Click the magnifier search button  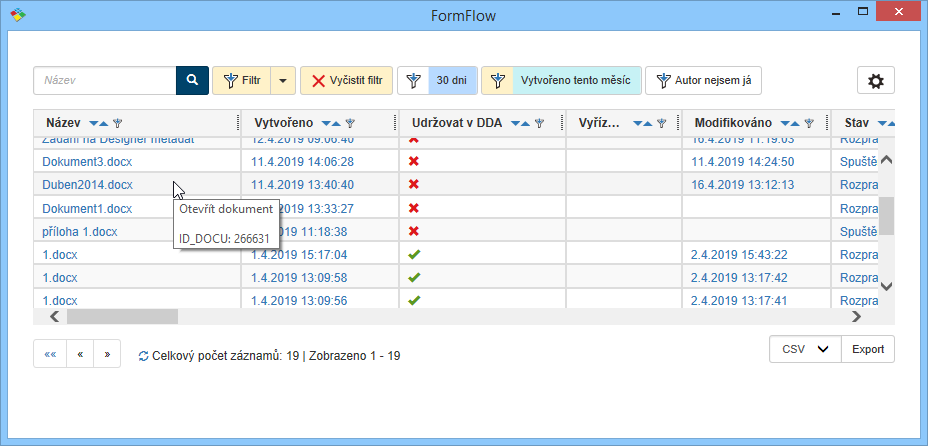[192, 81]
